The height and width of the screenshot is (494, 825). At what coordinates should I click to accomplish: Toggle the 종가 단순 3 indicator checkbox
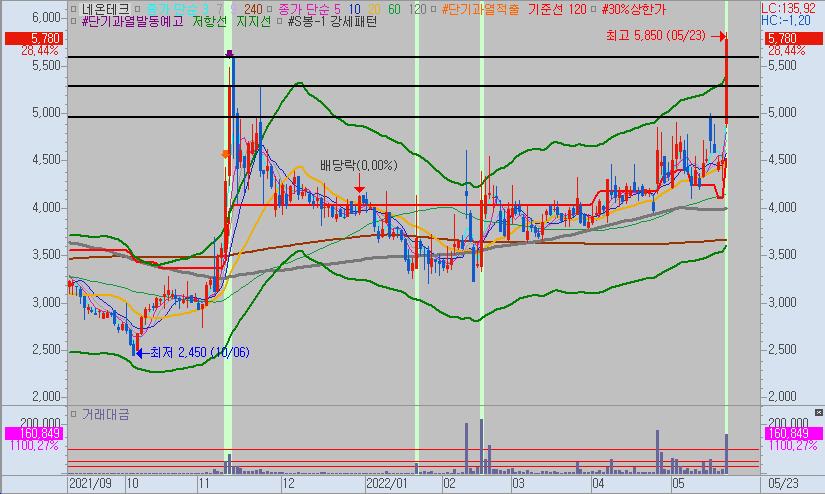(x=137, y=9)
